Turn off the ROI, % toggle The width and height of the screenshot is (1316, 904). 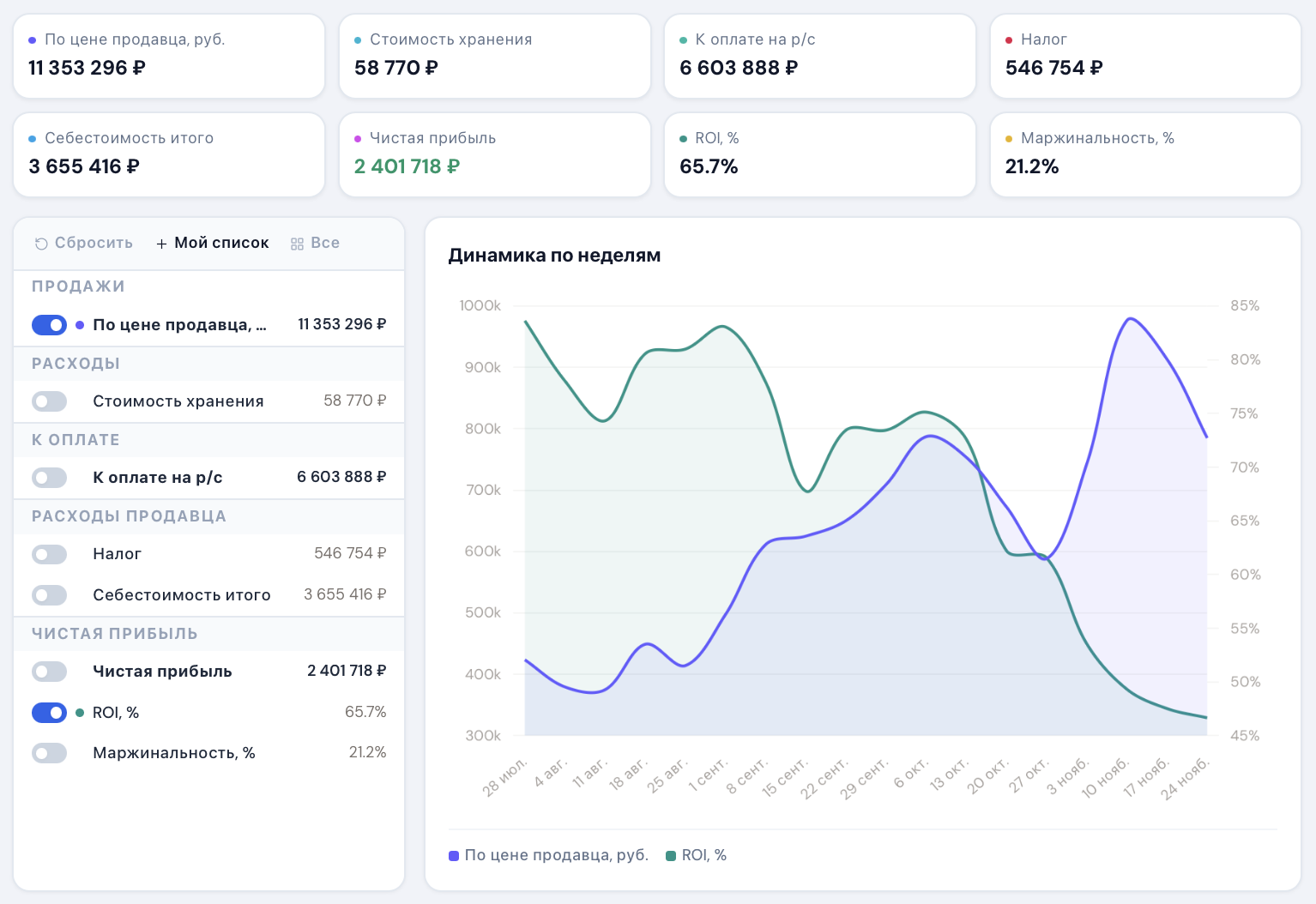click(x=49, y=713)
